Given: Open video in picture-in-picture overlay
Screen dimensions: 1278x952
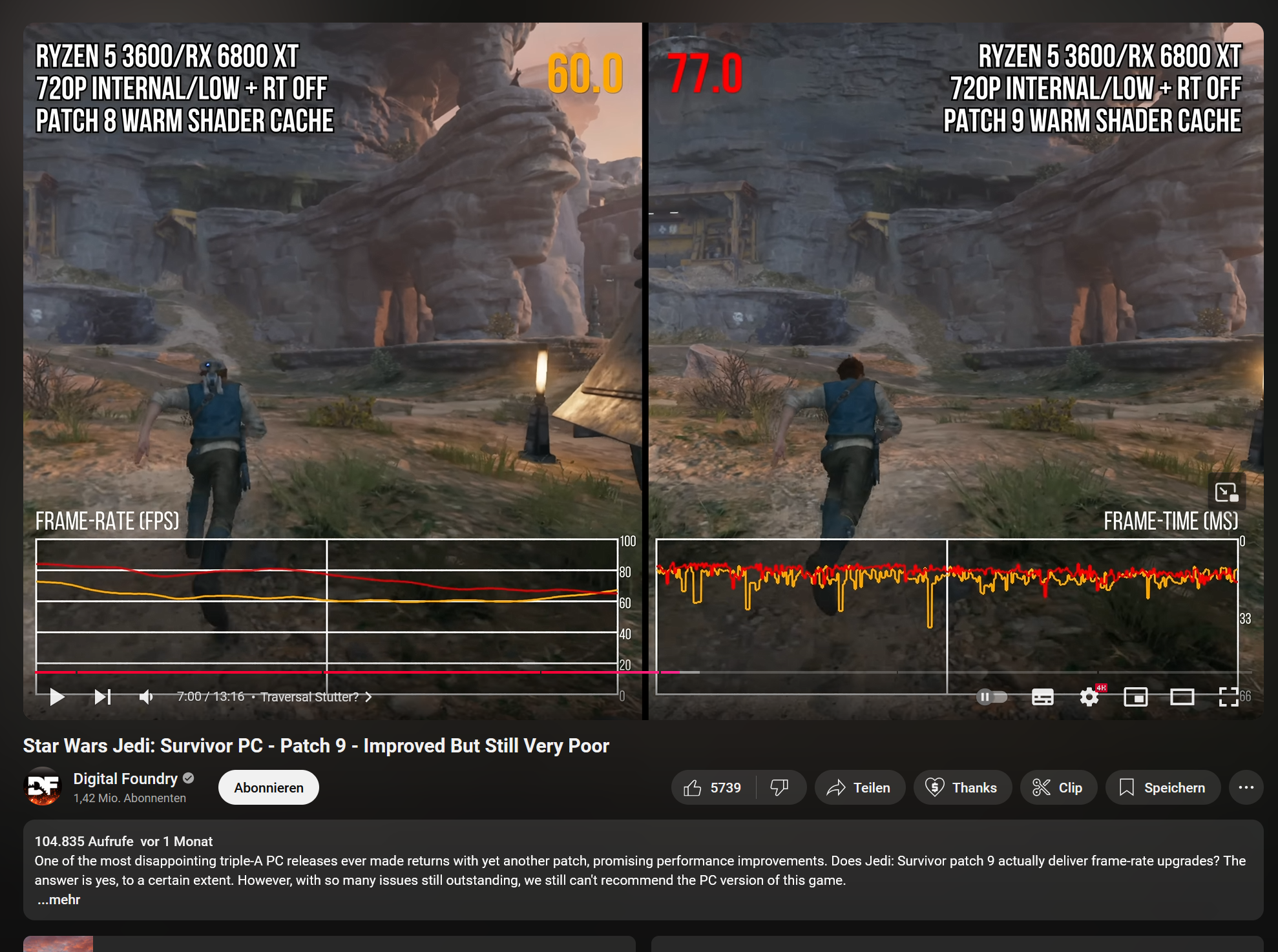Looking at the screenshot, I should click(1226, 492).
